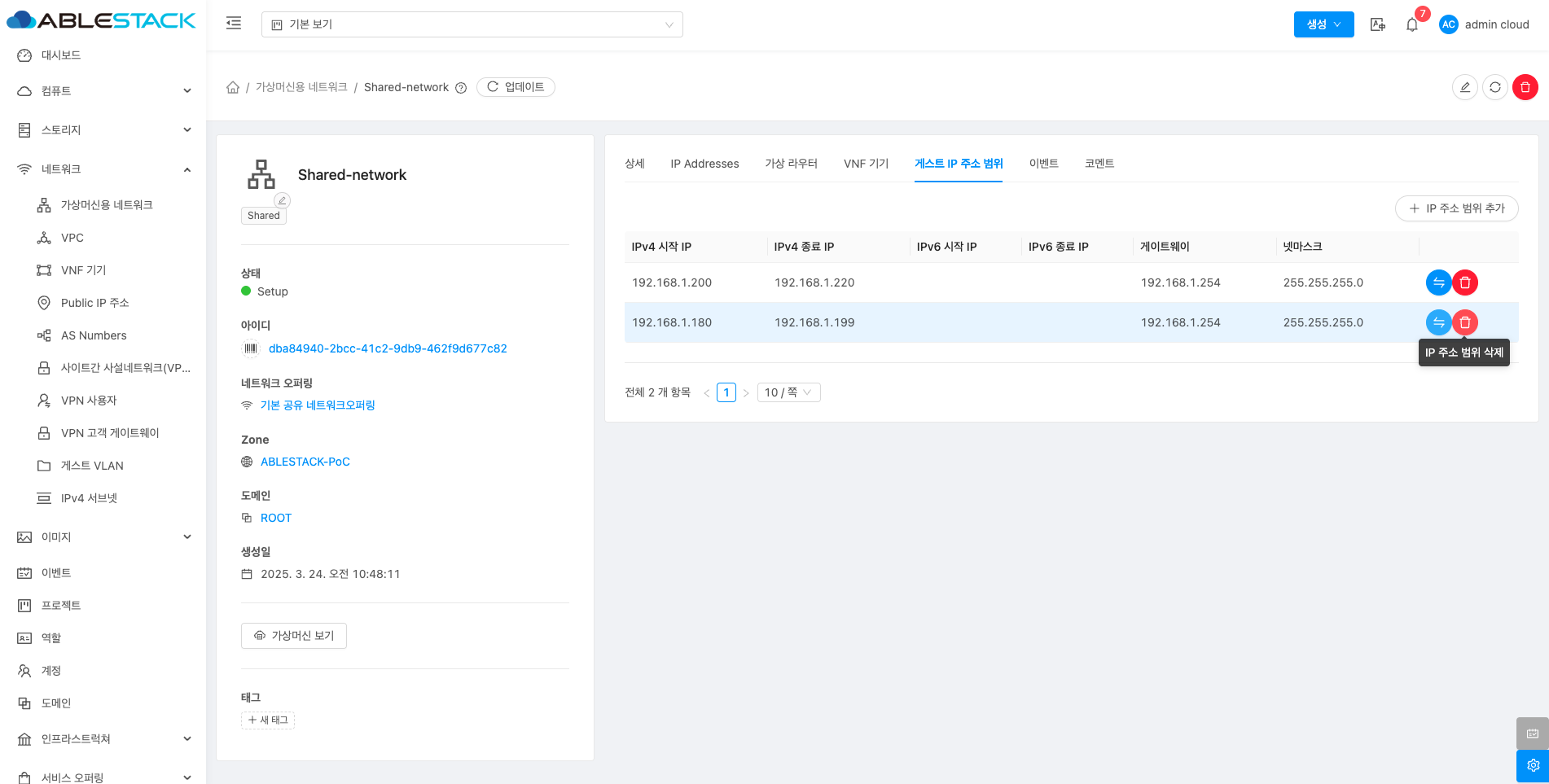Switch to the IP Addresses tab

pyautogui.click(x=704, y=164)
